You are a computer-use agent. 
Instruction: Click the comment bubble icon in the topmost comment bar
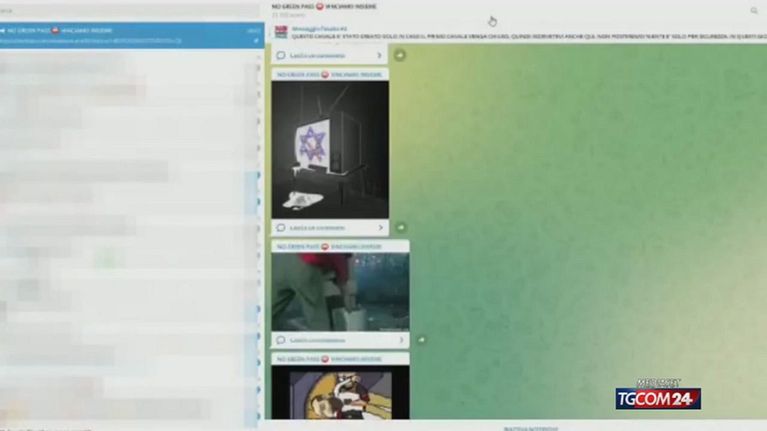click(x=282, y=56)
